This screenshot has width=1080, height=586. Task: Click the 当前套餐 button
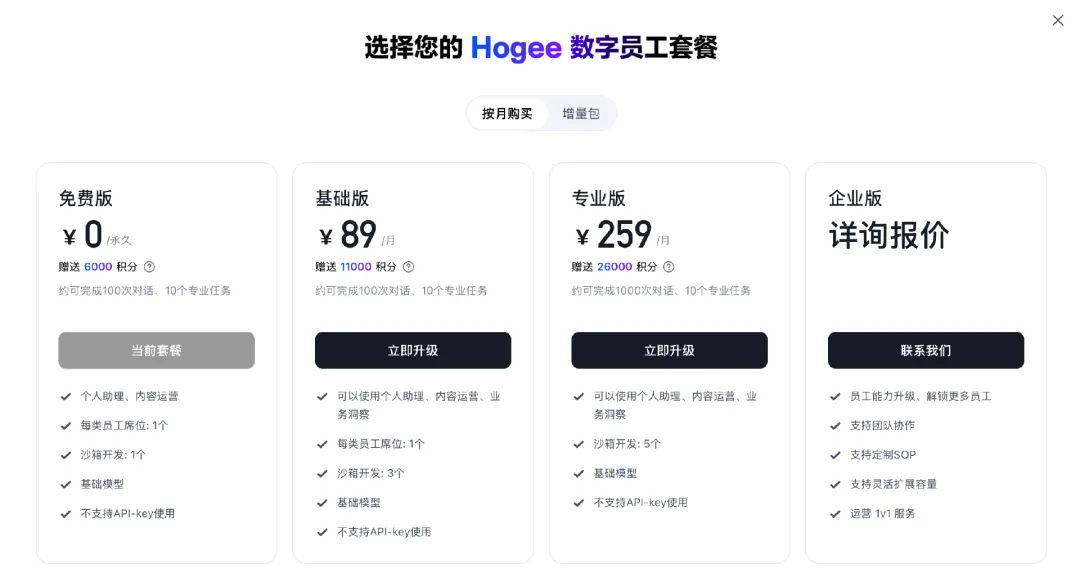(156, 351)
